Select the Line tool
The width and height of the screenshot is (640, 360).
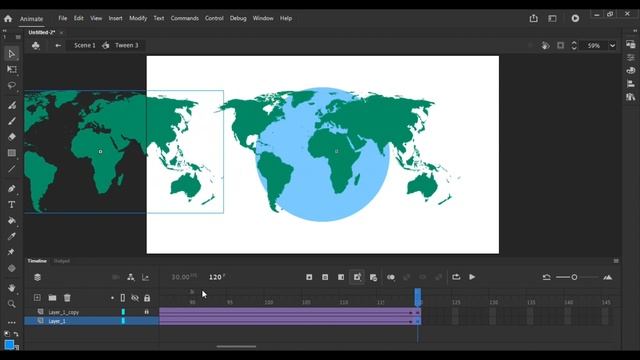click(x=11, y=169)
